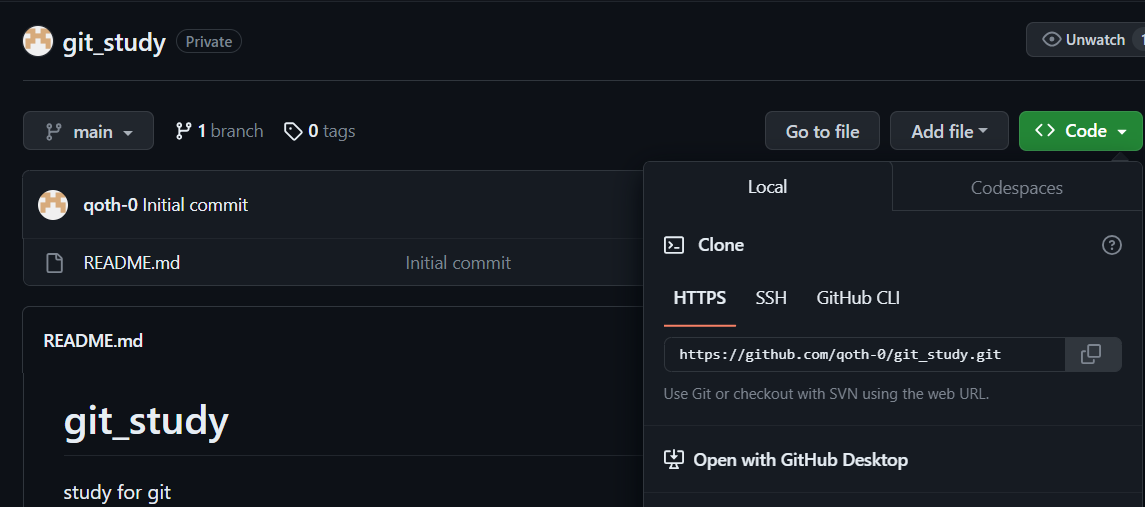Open the git_study repository title link
Screen dimensions: 1145x507
114,42
